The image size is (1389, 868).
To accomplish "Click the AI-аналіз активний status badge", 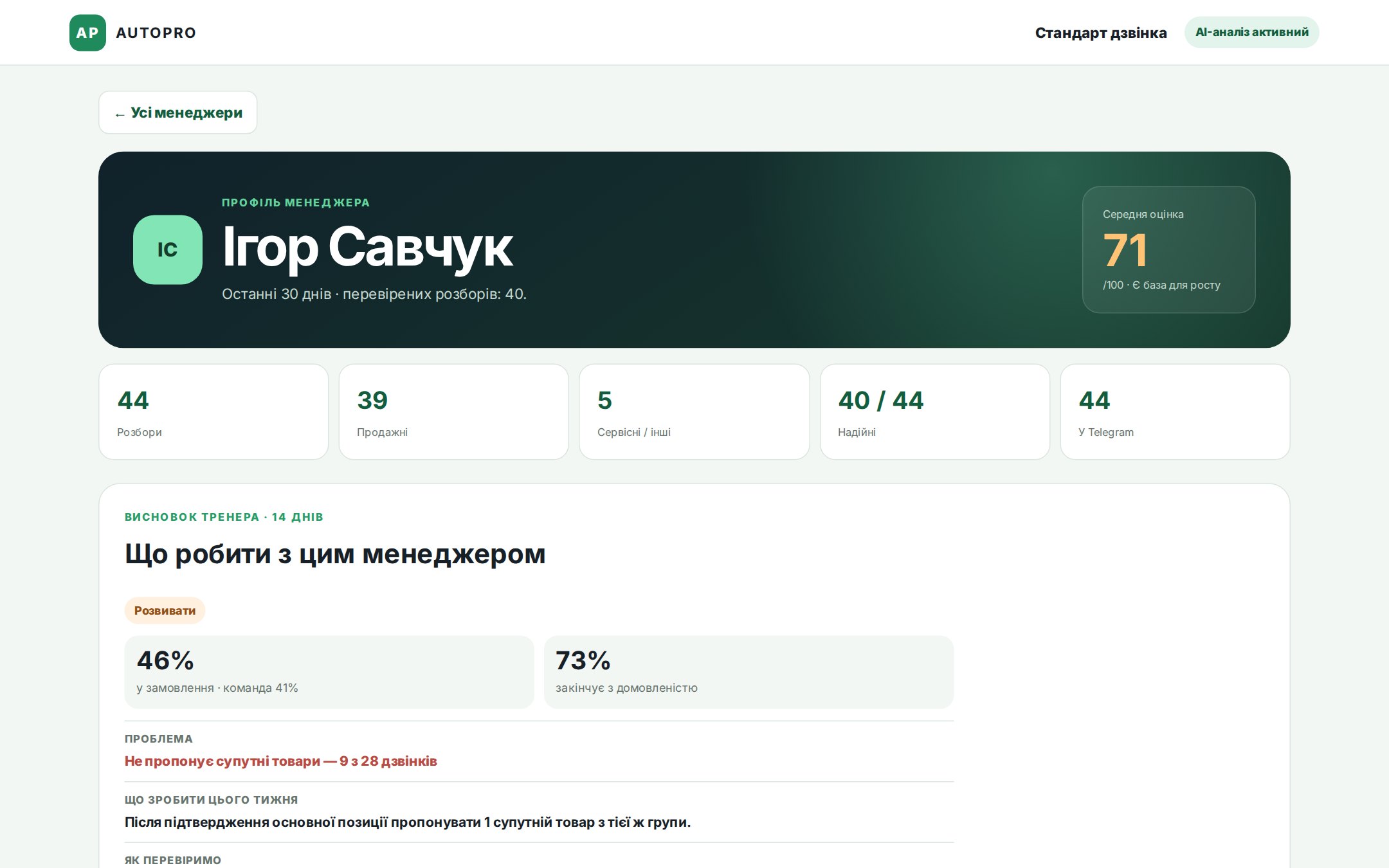I will point(1251,32).
